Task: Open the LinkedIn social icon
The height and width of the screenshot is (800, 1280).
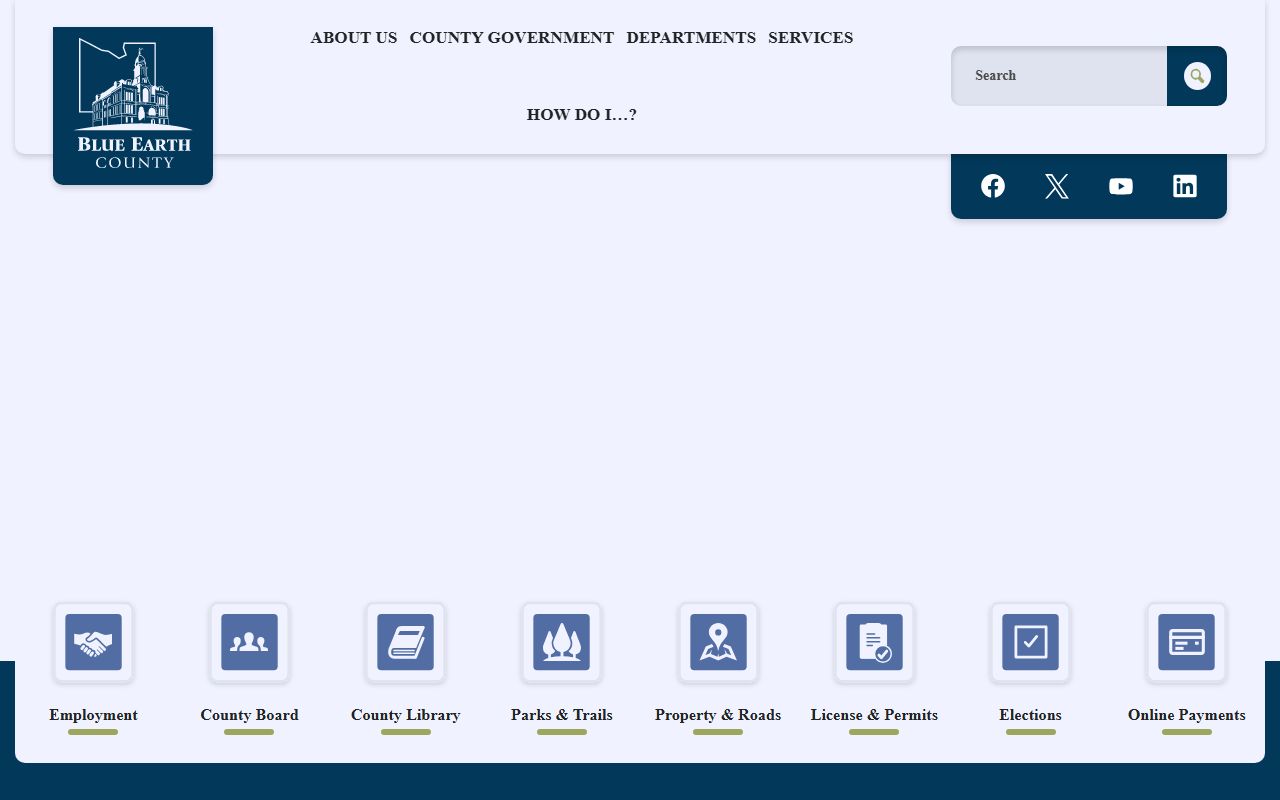Action: coord(1185,186)
